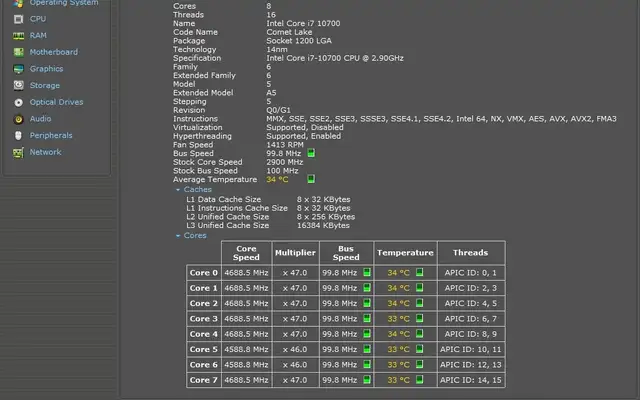
Task: Open the Graphics monitor icon
Action: pyautogui.click(x=19, y=69)
